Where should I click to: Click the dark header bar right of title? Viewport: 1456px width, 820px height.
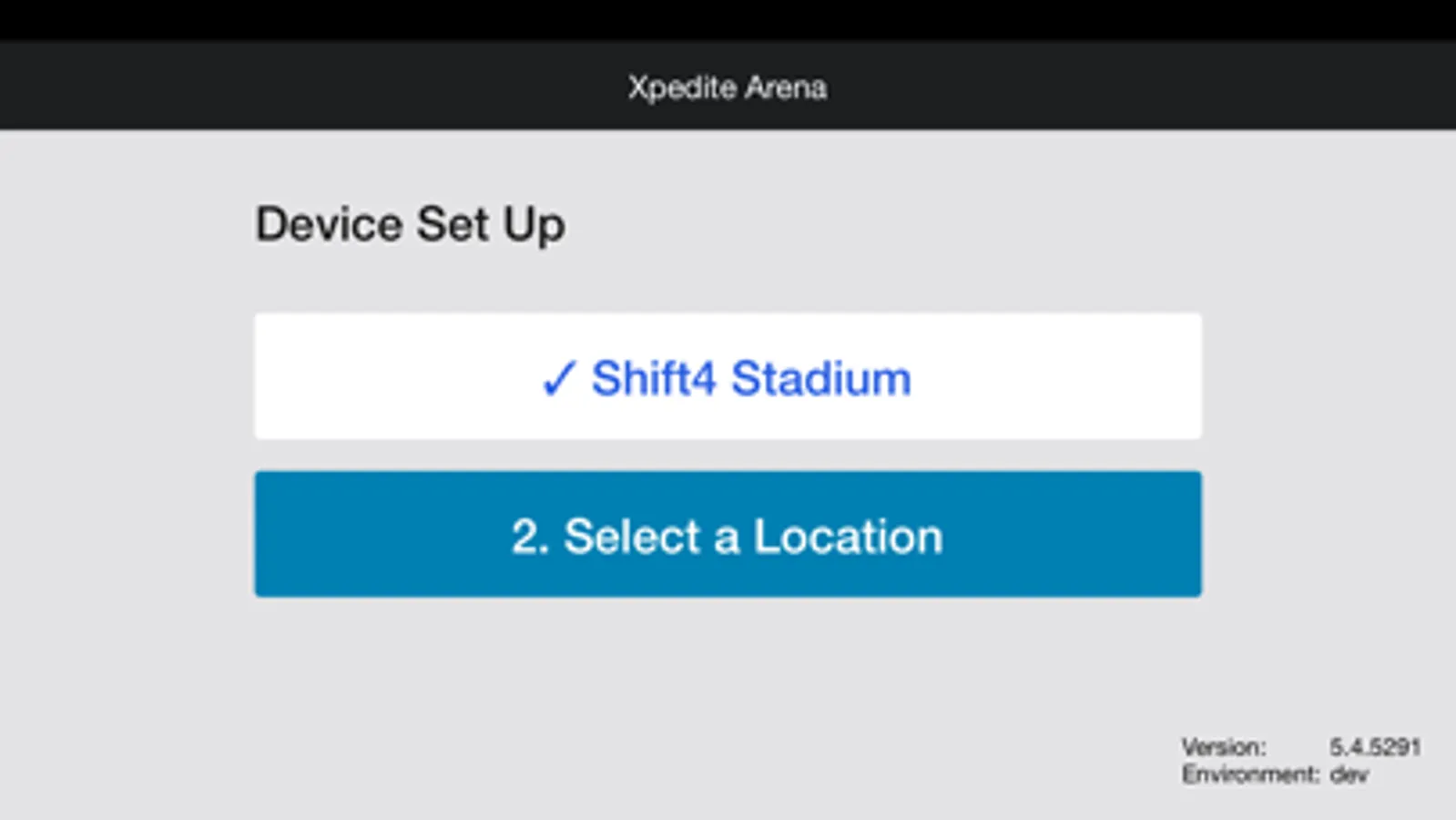(1184, 87)
